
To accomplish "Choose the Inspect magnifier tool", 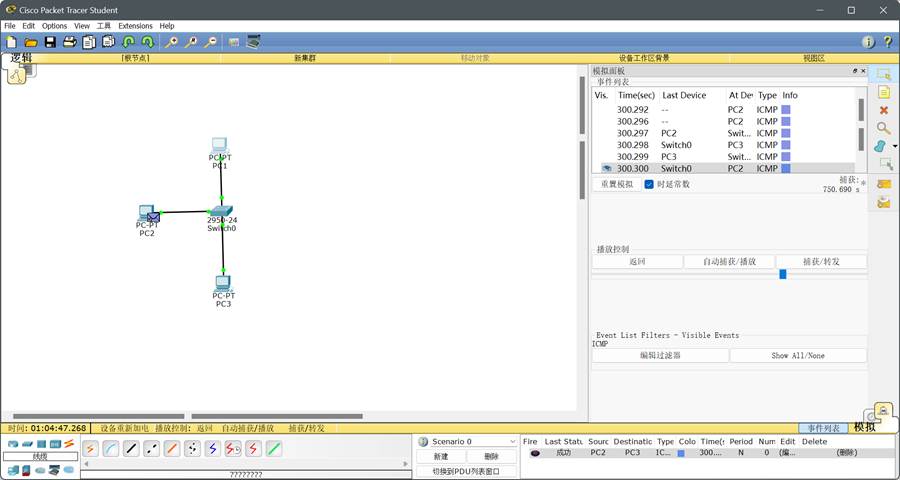I will click(x=884, y=128).
